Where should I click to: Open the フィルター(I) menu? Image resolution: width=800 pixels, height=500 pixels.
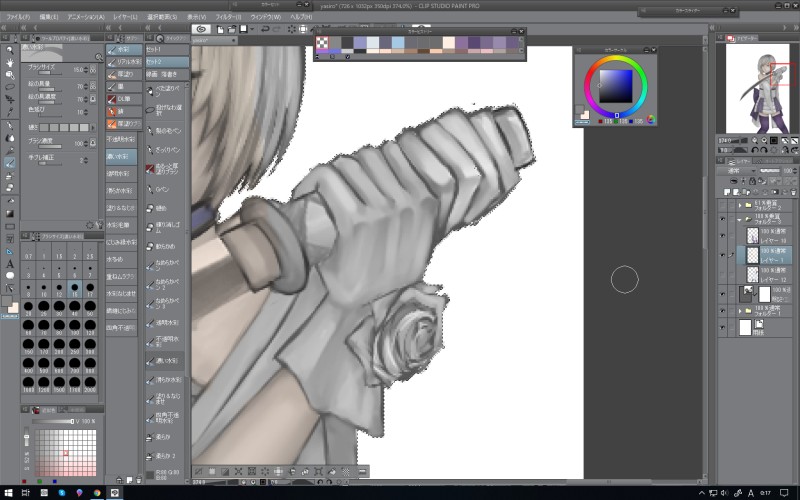coord(228,17)
